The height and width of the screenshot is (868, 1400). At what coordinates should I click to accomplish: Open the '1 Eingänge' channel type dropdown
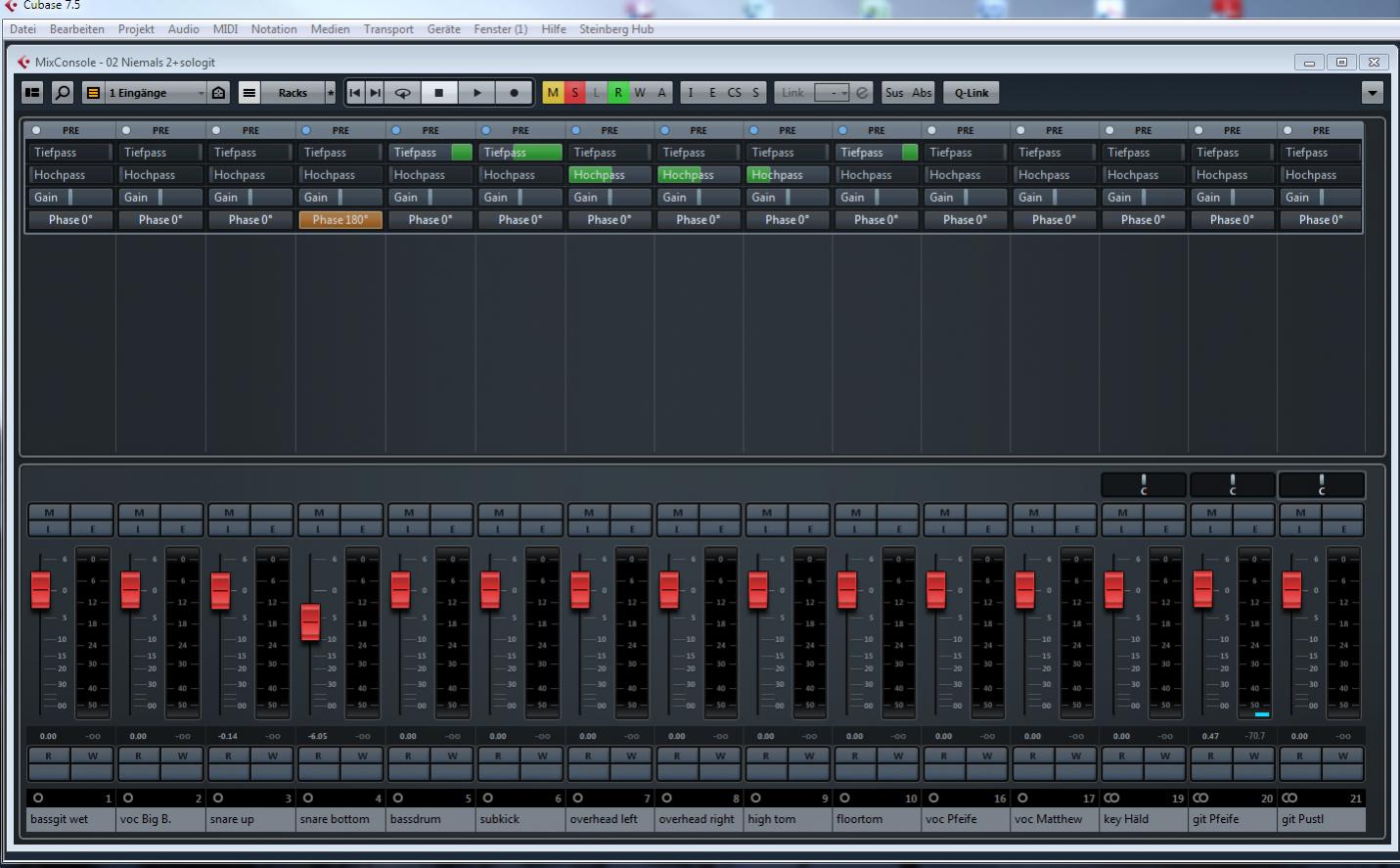157,93
